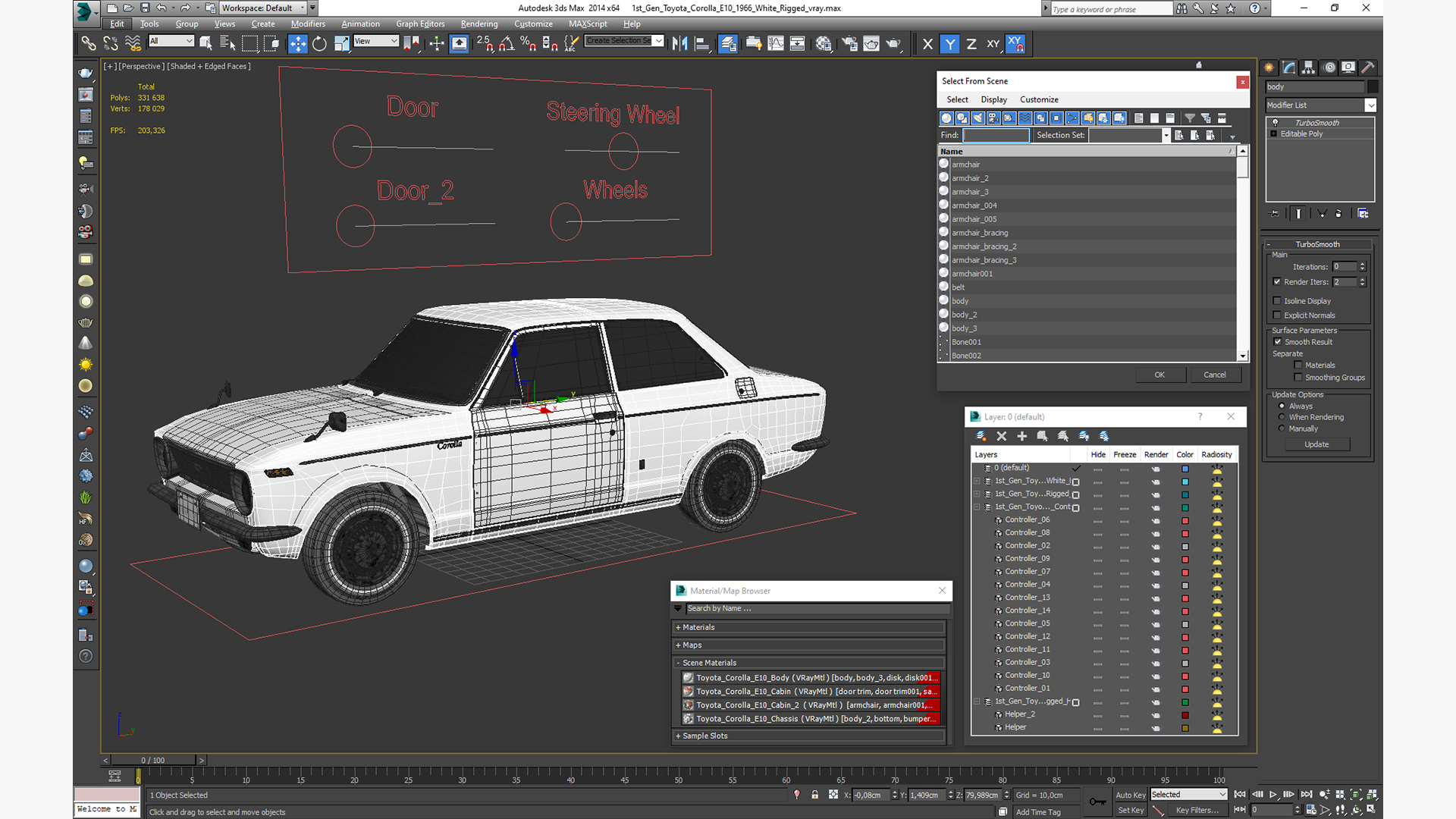
Task: Collapse the Scene Materials group
Action: coord(808,663)
